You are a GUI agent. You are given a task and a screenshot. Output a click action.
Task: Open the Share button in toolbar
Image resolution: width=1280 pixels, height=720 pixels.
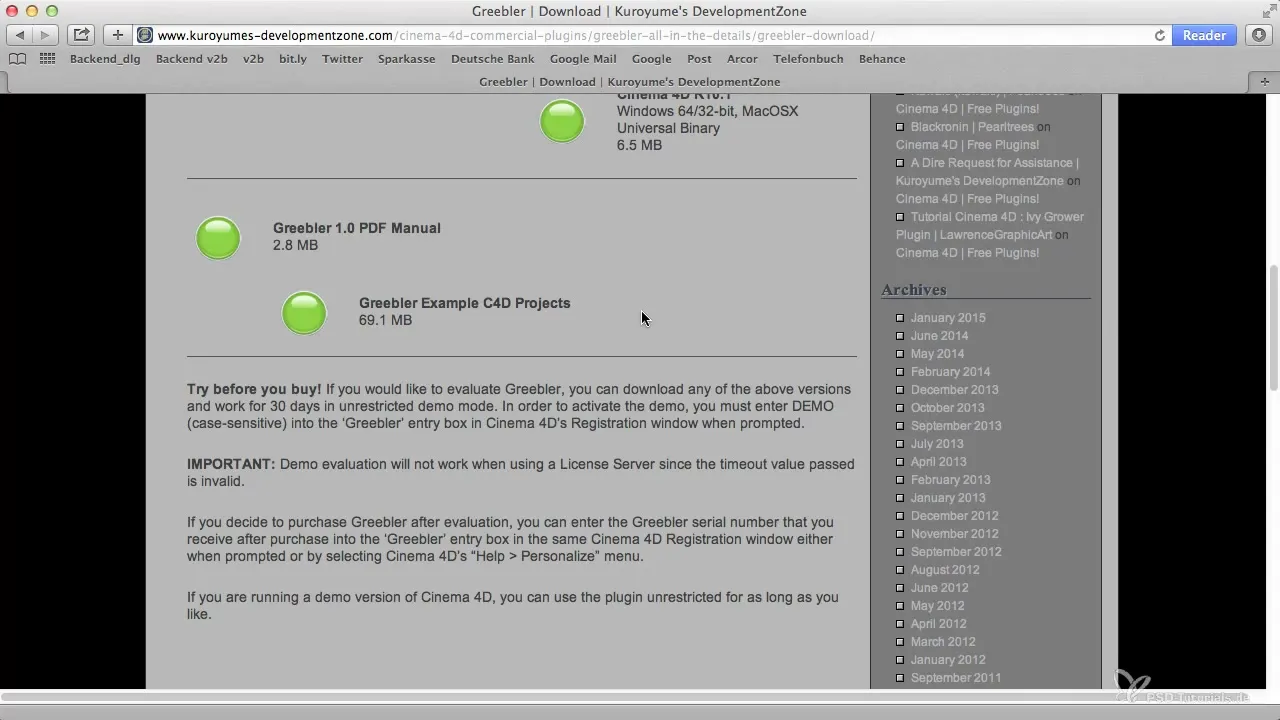[81, 35]
